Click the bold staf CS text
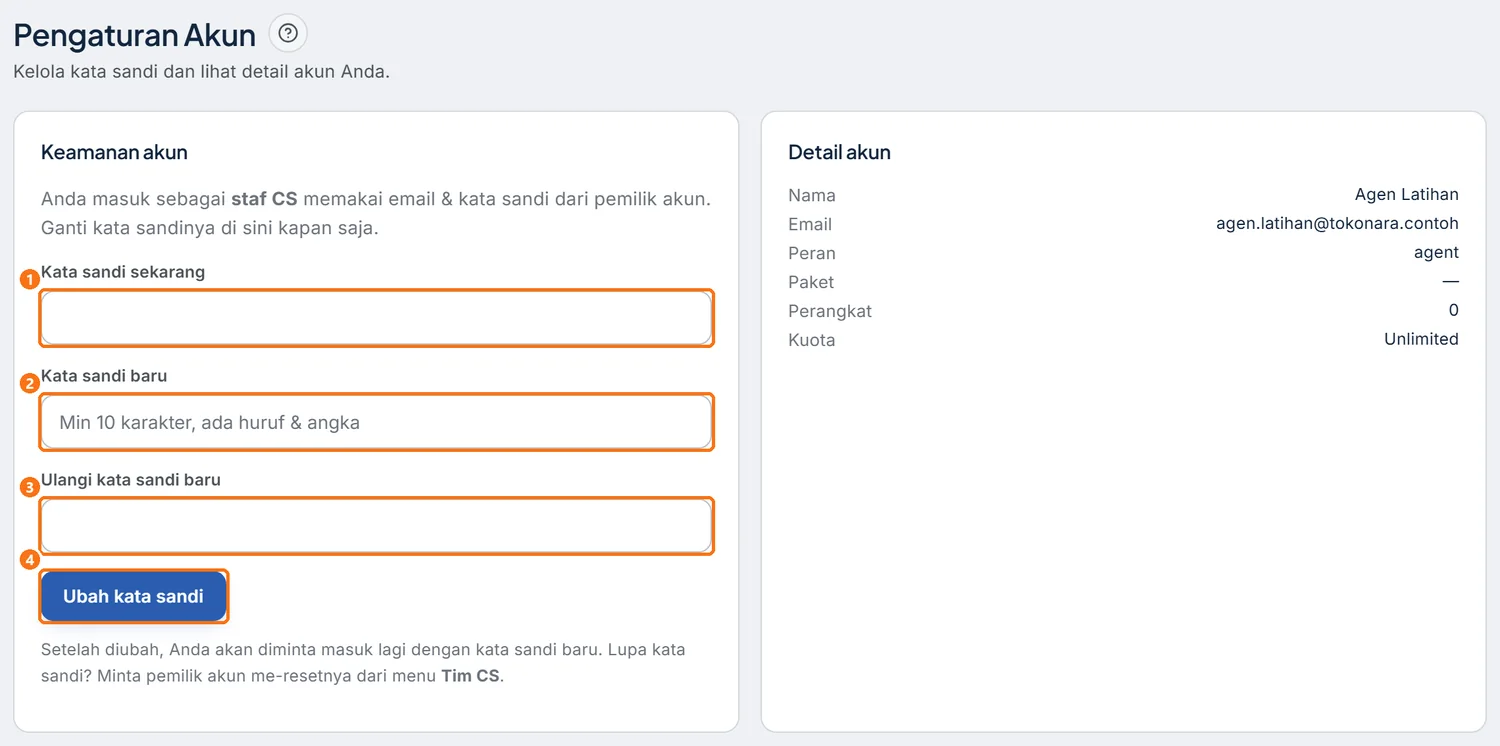This screenshot has width=1500, height=746. [x=264, y=199]
